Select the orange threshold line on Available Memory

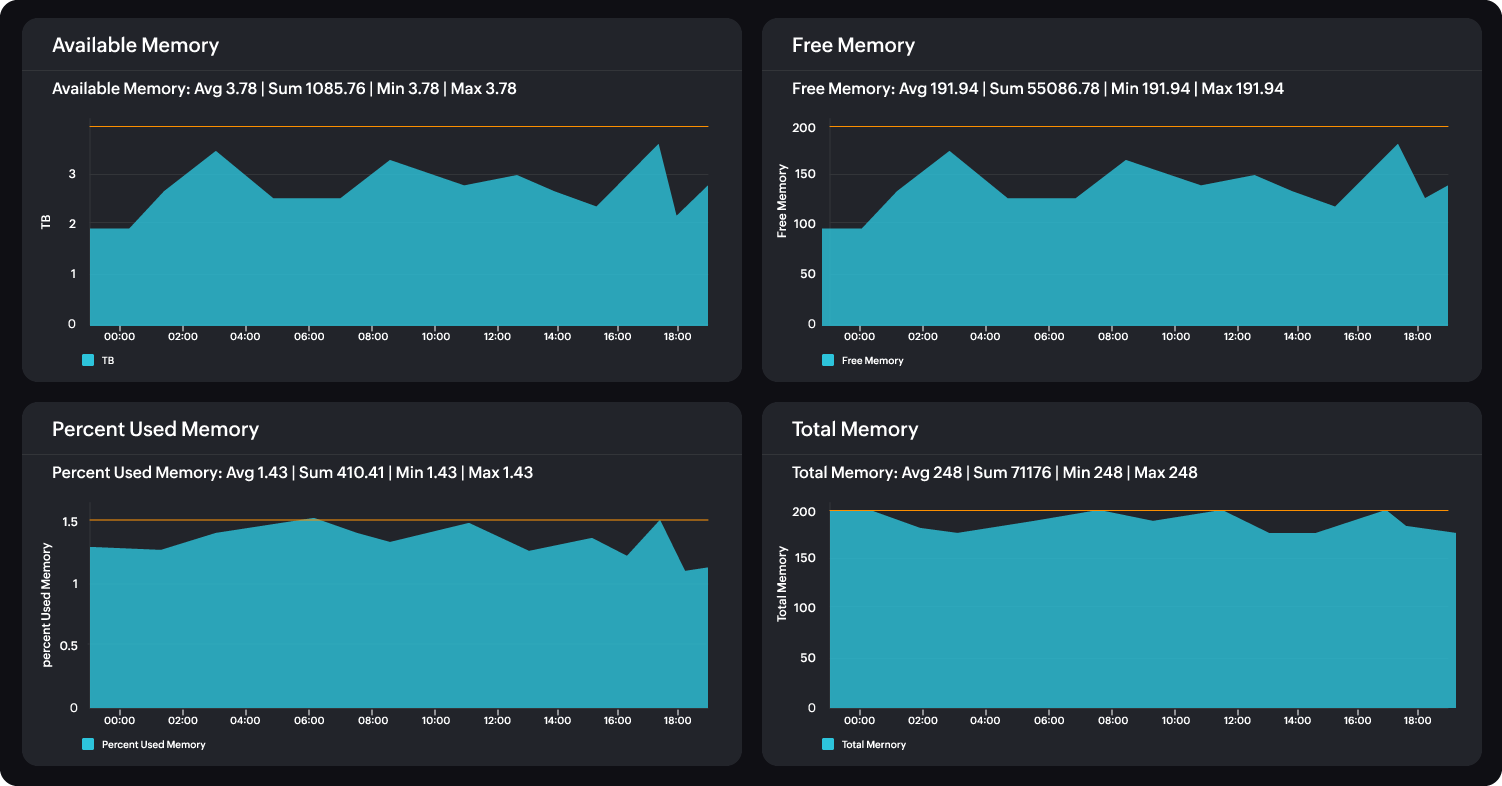pos(400,127)
